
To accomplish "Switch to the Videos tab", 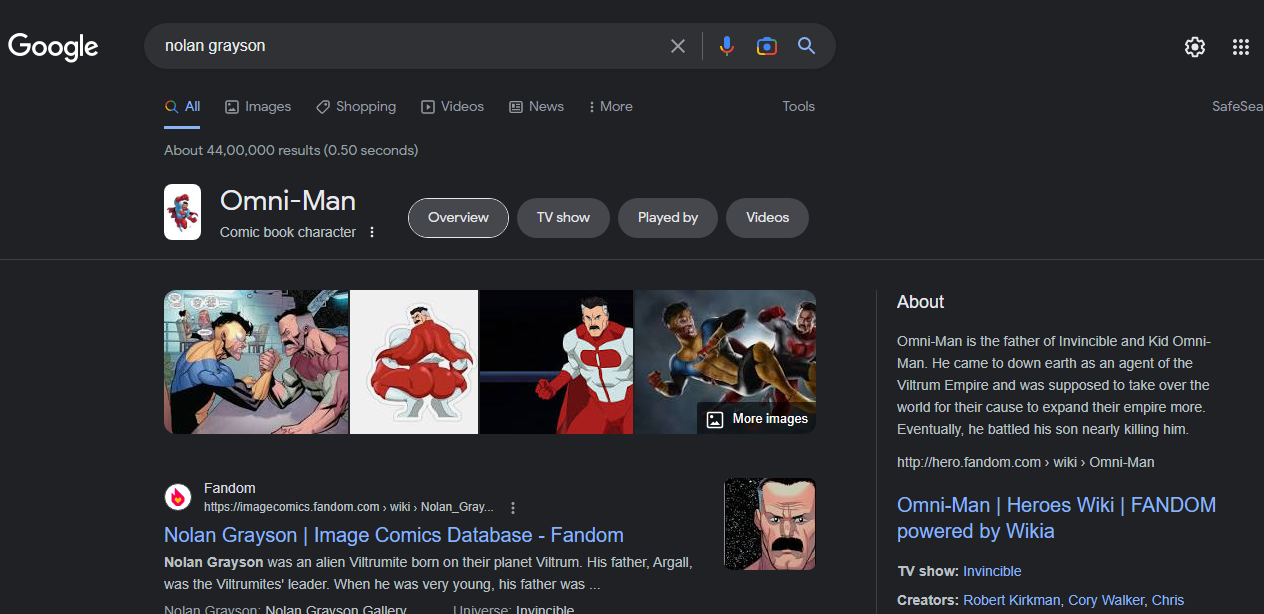I will click(x=452, y=107).
